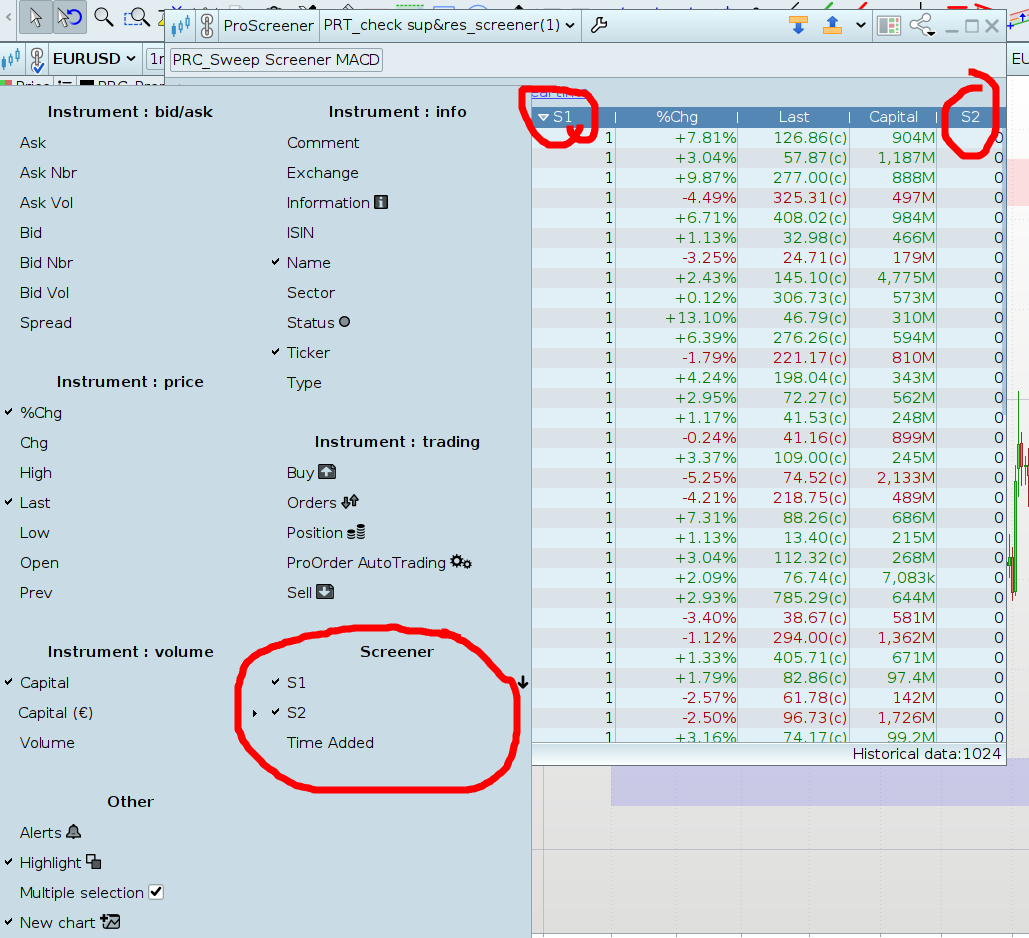This screenshot has height=938, width=1029.
Task: Select the pointer with undo arrow tool
Action: tap(69, 17)
